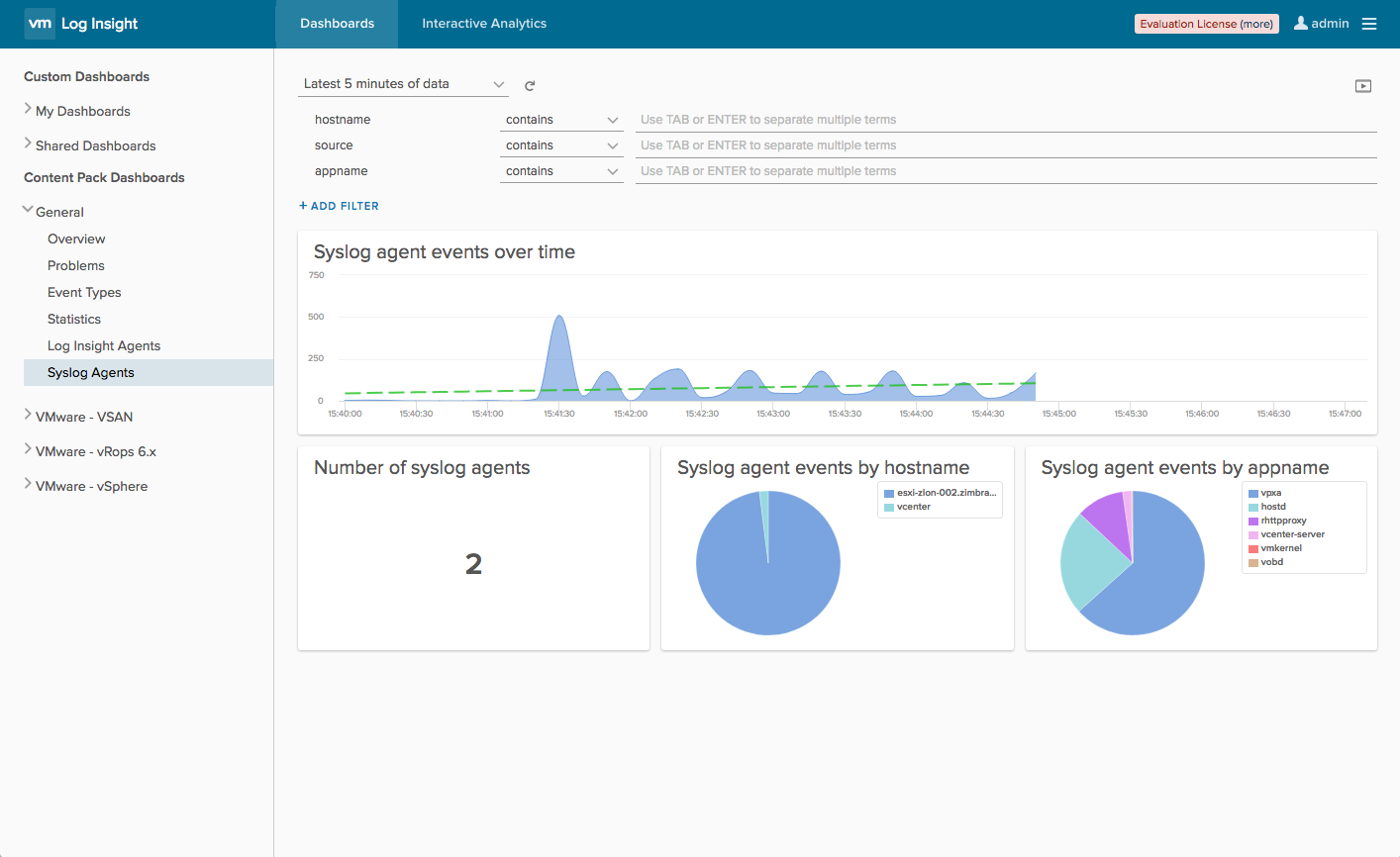
Task: Expand the VMware - vSphere section
Action: [x=85, y=486]
